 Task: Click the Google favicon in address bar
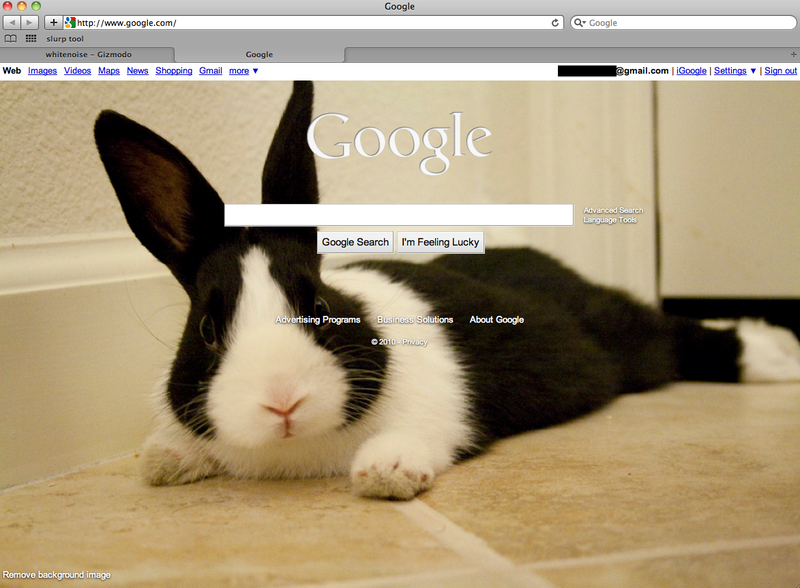click(x=70, y=22)
